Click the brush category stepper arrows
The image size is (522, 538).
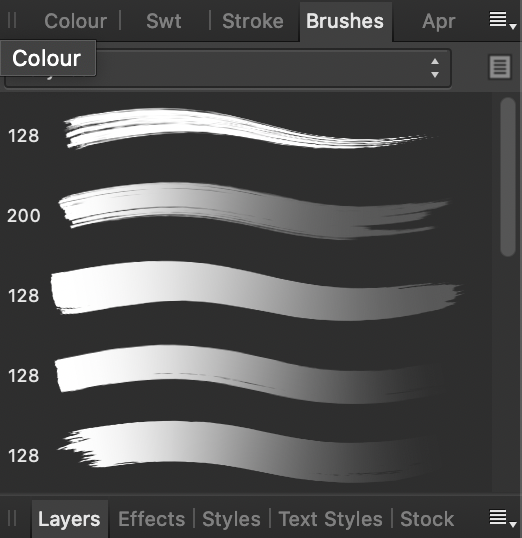pyautogui.click(x=435, y=68)
